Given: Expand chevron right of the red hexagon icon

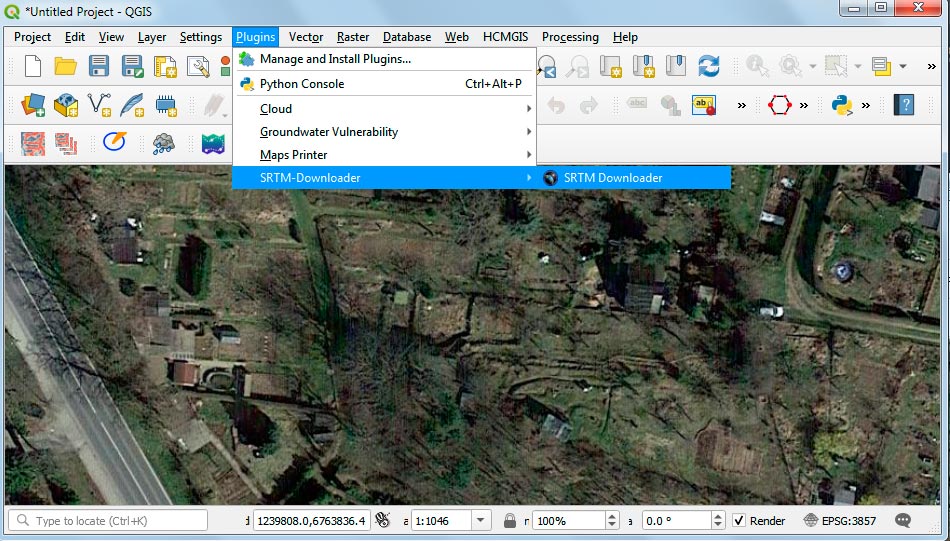Looking at the screenshot, I should (804, 105).
